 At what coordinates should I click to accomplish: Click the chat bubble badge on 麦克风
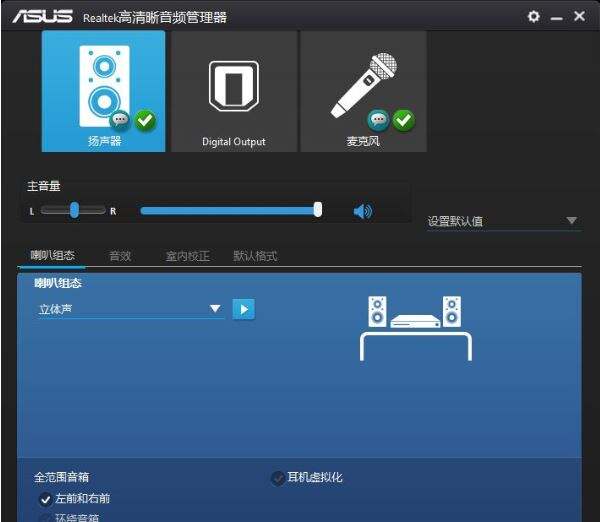pyautogui.click(x=378, y=120)
